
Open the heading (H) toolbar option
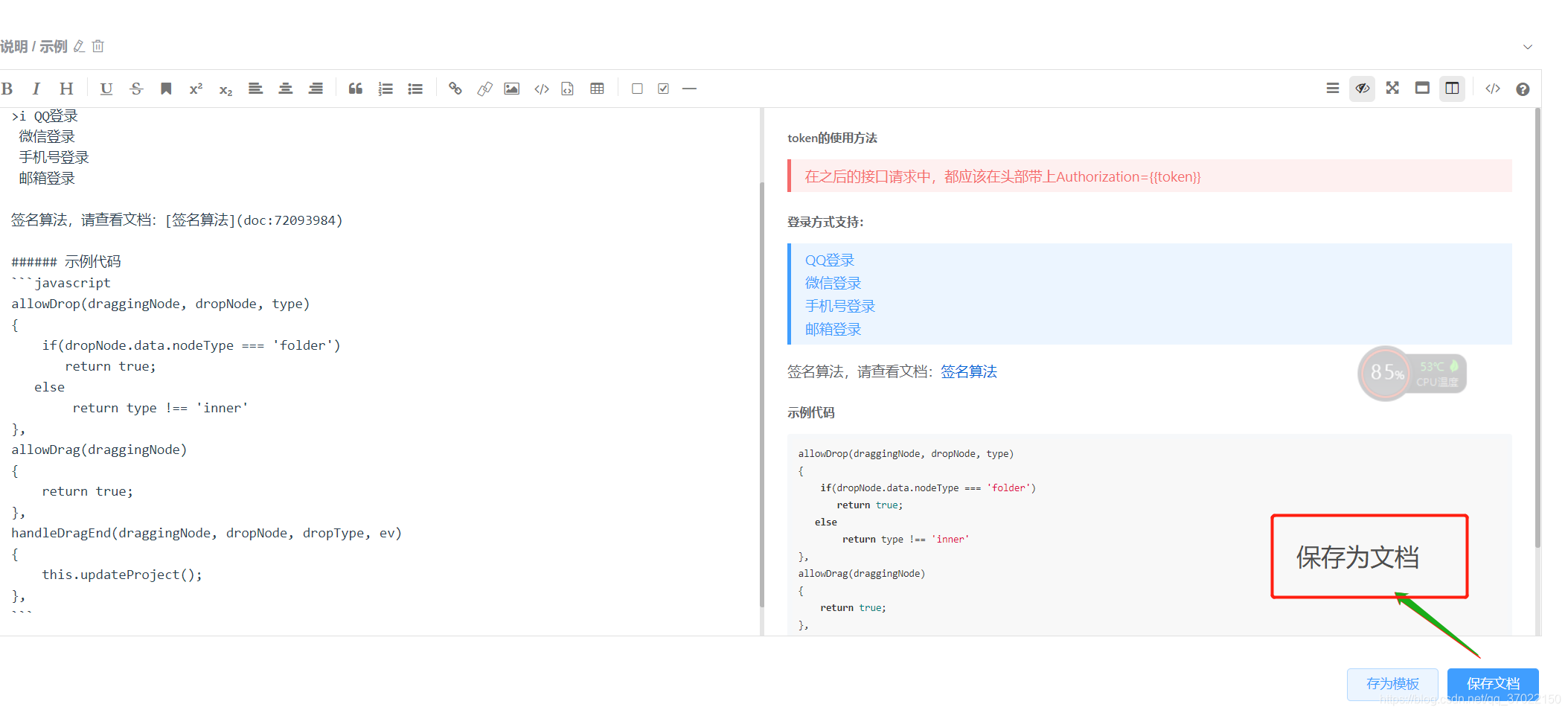pyautogui.click(x=66, y=89)
